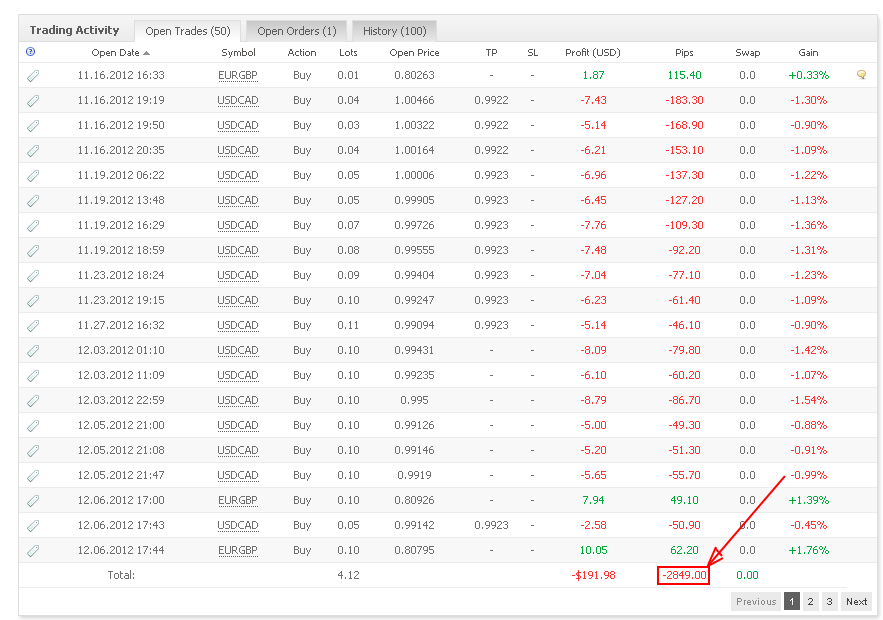Click attachment icon for 11.23.2012 19:15 trade
Viewport: 883px width, 620px height.
[33, 301]
